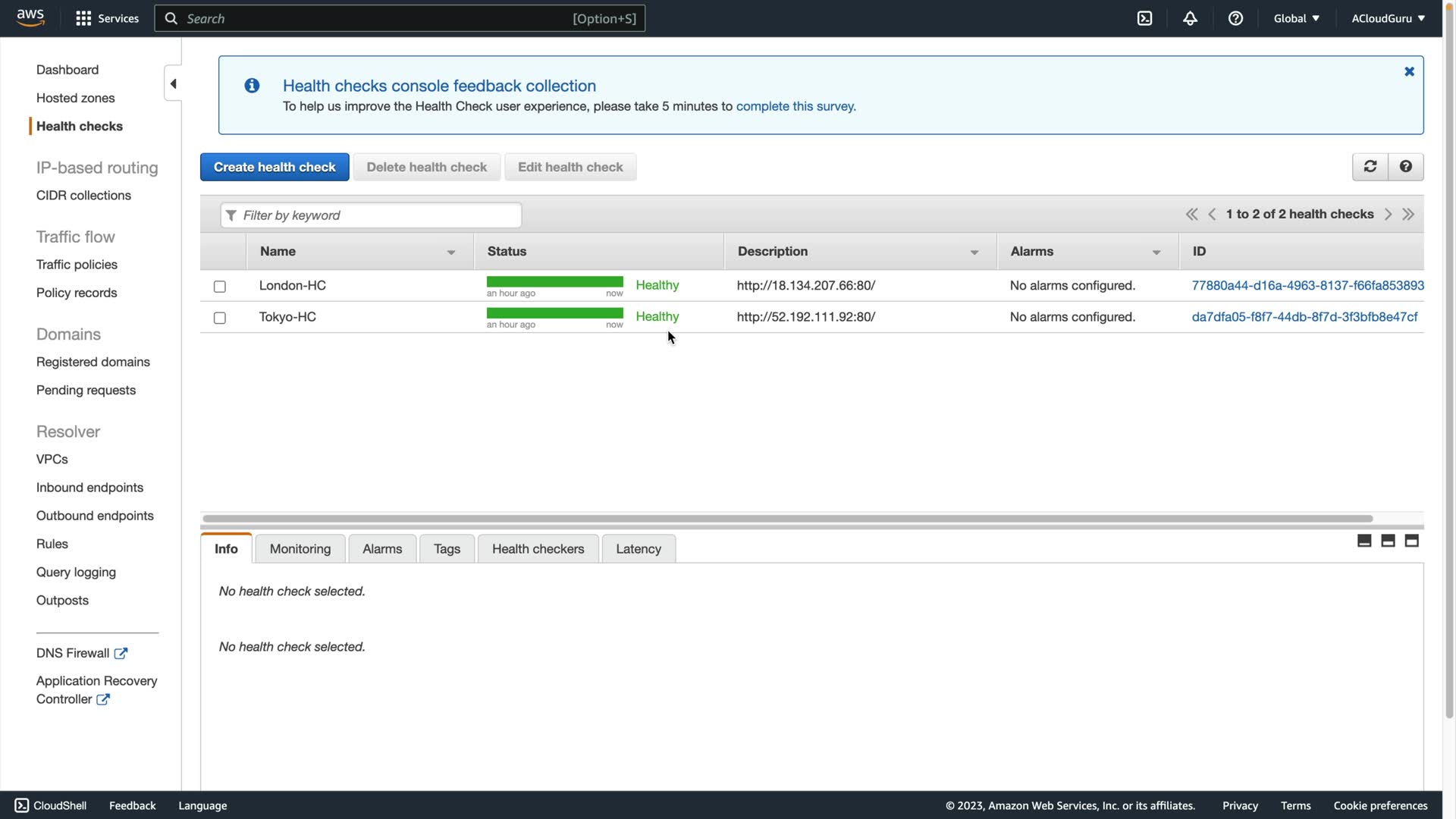
Task: Open CloudShell from top navigation icon
Action: pyautogui.click(x=1144, y=18)
